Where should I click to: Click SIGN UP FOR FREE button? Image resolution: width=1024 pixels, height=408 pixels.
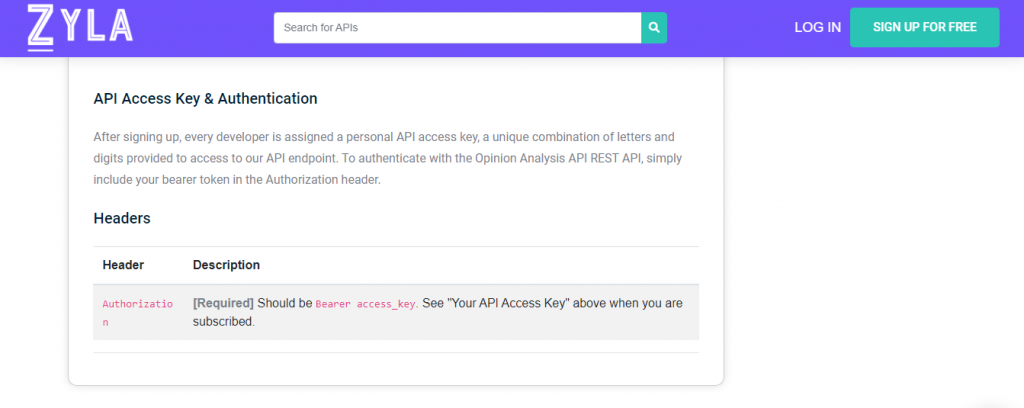[924, 27]
